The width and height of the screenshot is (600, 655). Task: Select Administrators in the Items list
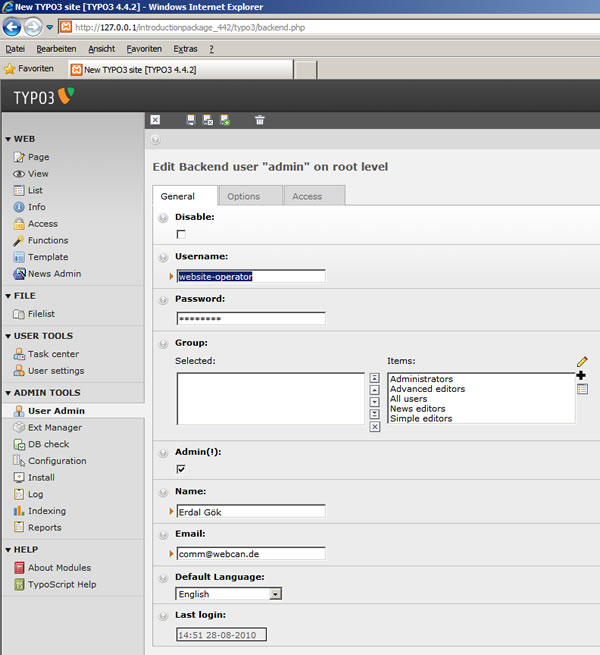421,379
